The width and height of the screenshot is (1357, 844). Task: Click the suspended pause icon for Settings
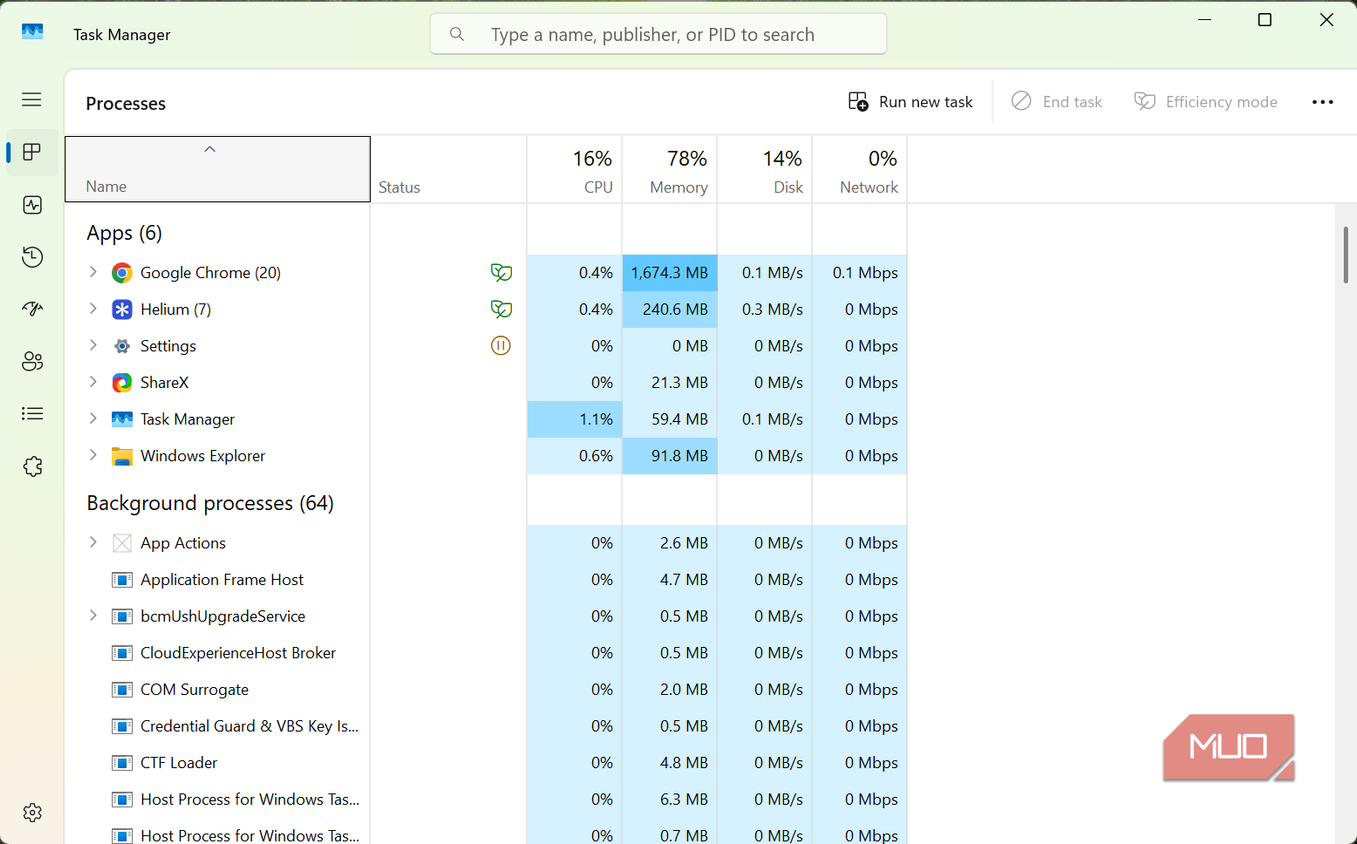(x=501, y=346)
